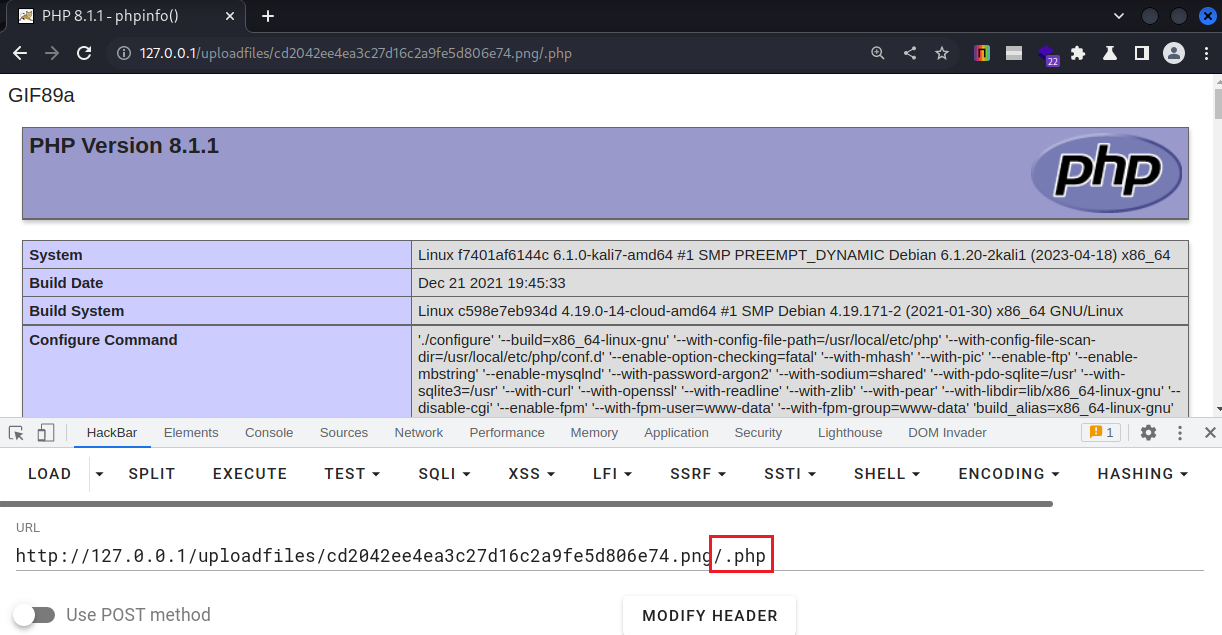This screenshot has width=1222, height=635.
Task: Go forward one page in the browser
Action: 52,53
